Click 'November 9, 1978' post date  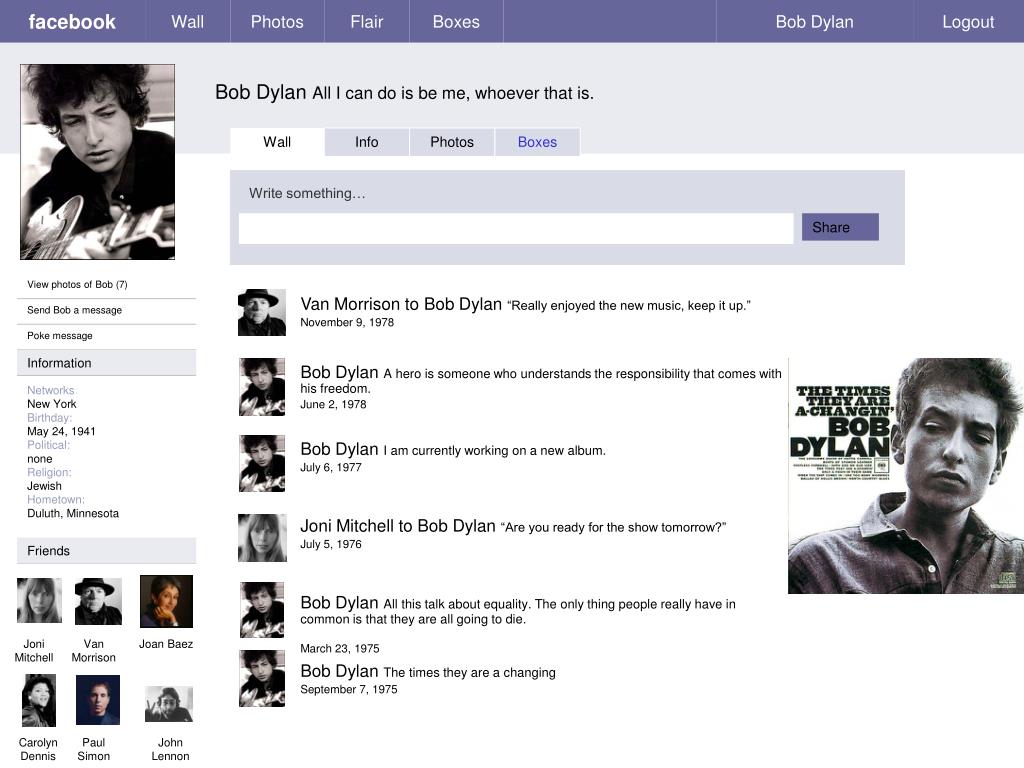[347, 322]
